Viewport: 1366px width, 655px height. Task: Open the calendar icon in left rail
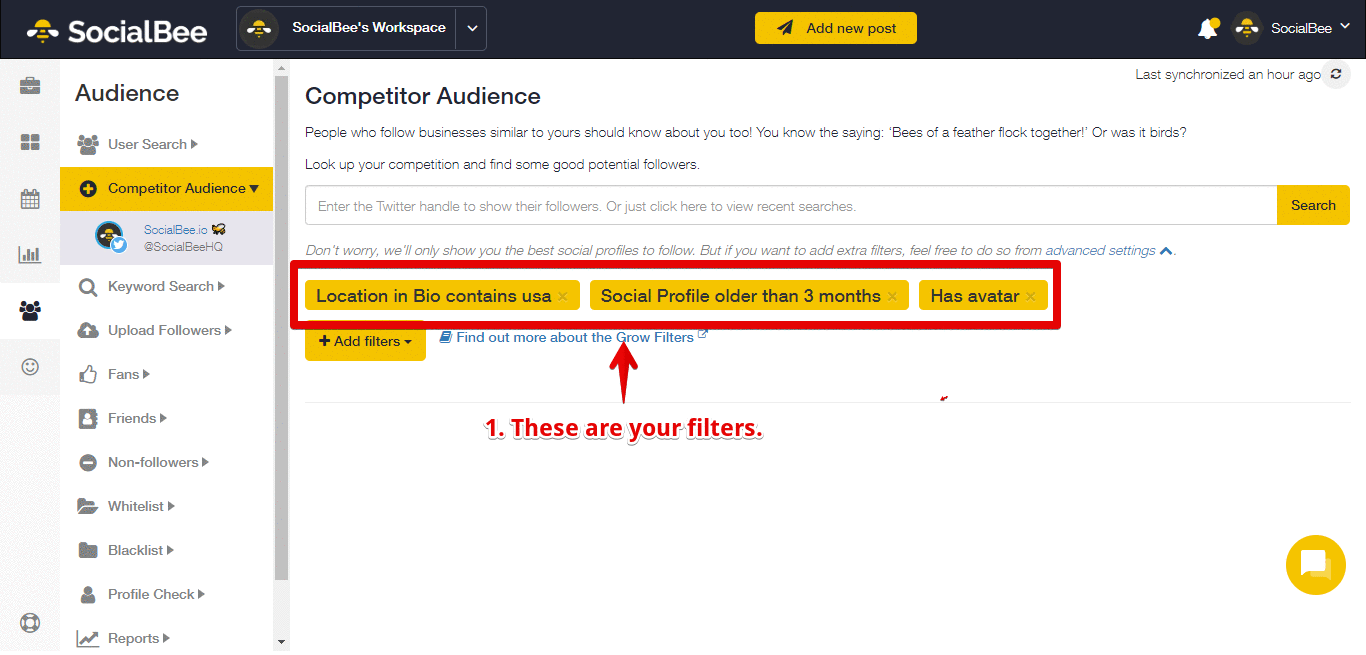click(30, 199)
